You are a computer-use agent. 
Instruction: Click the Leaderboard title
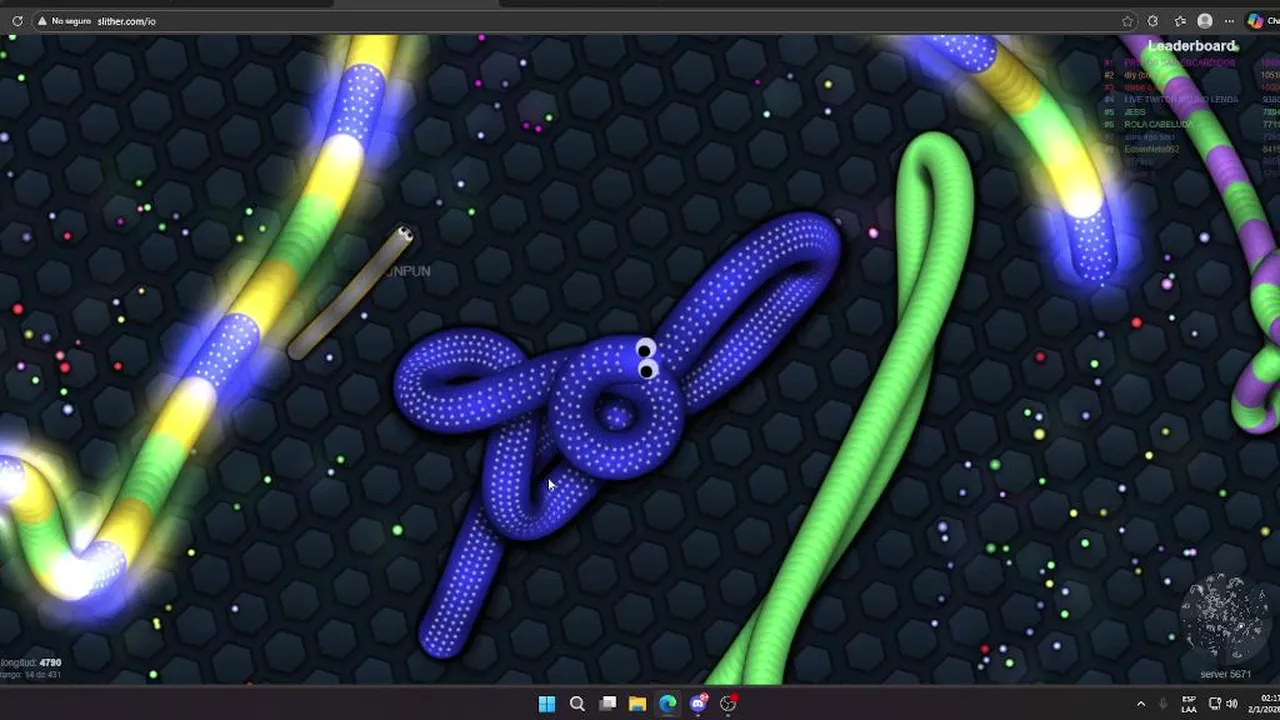[x=1192, y=46]
